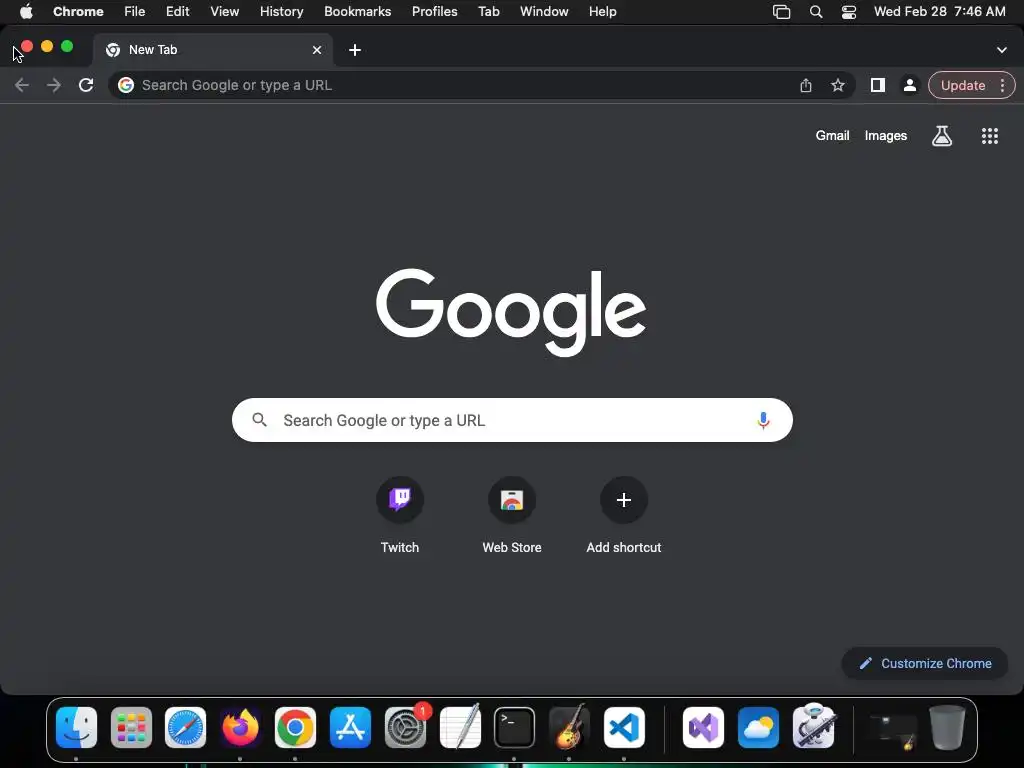Click the share page icon in address bar
The width and height of the screenshot is (1024, 768).
click(806, 85)
